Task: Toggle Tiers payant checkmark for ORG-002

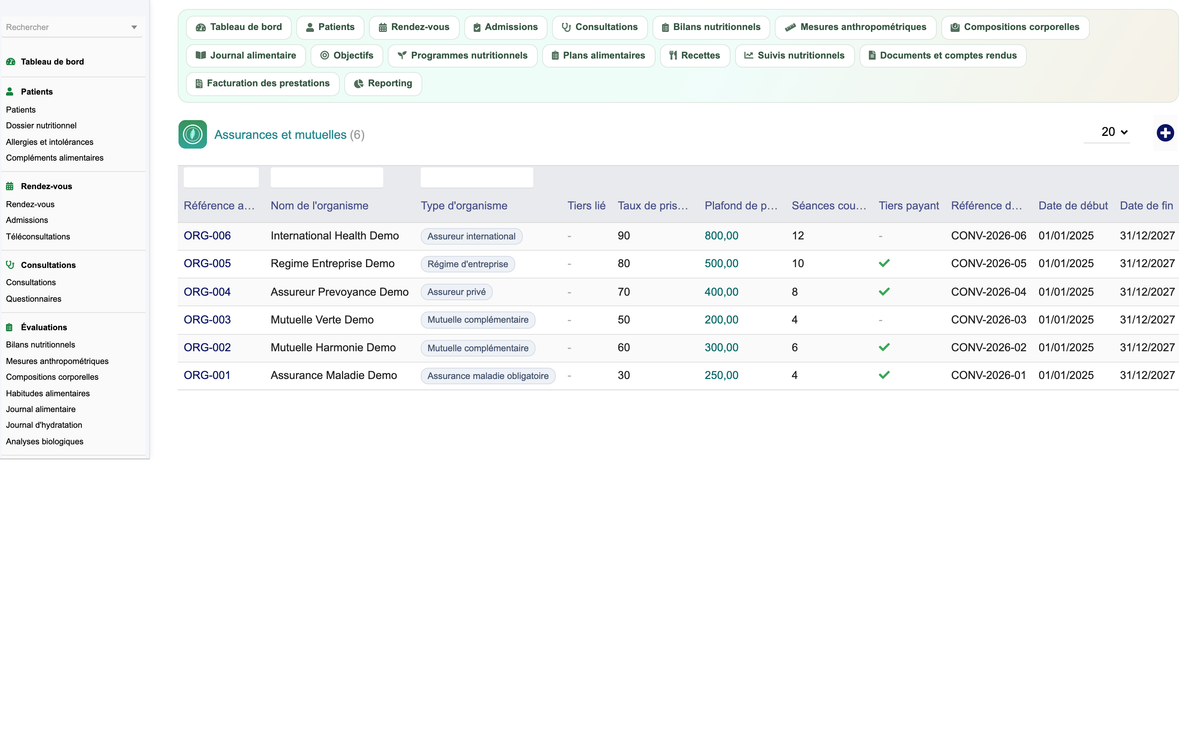Action: point(884,348)
